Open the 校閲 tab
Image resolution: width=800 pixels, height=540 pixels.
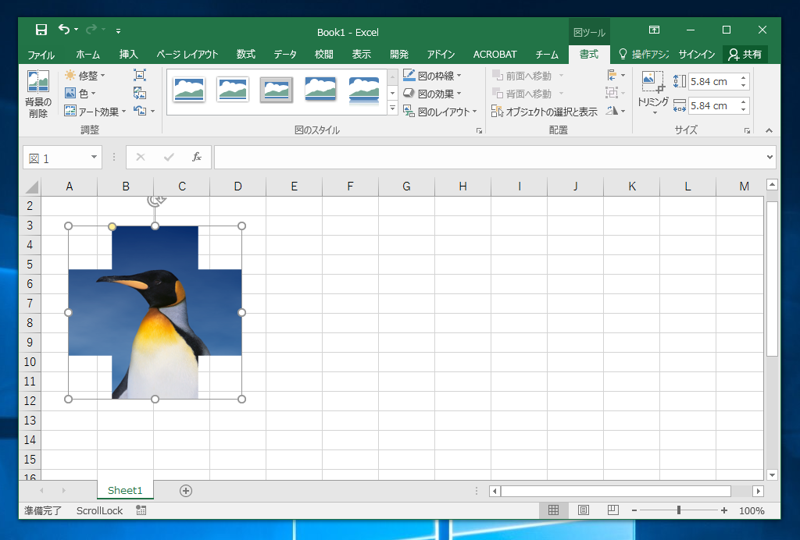(323, 54)
